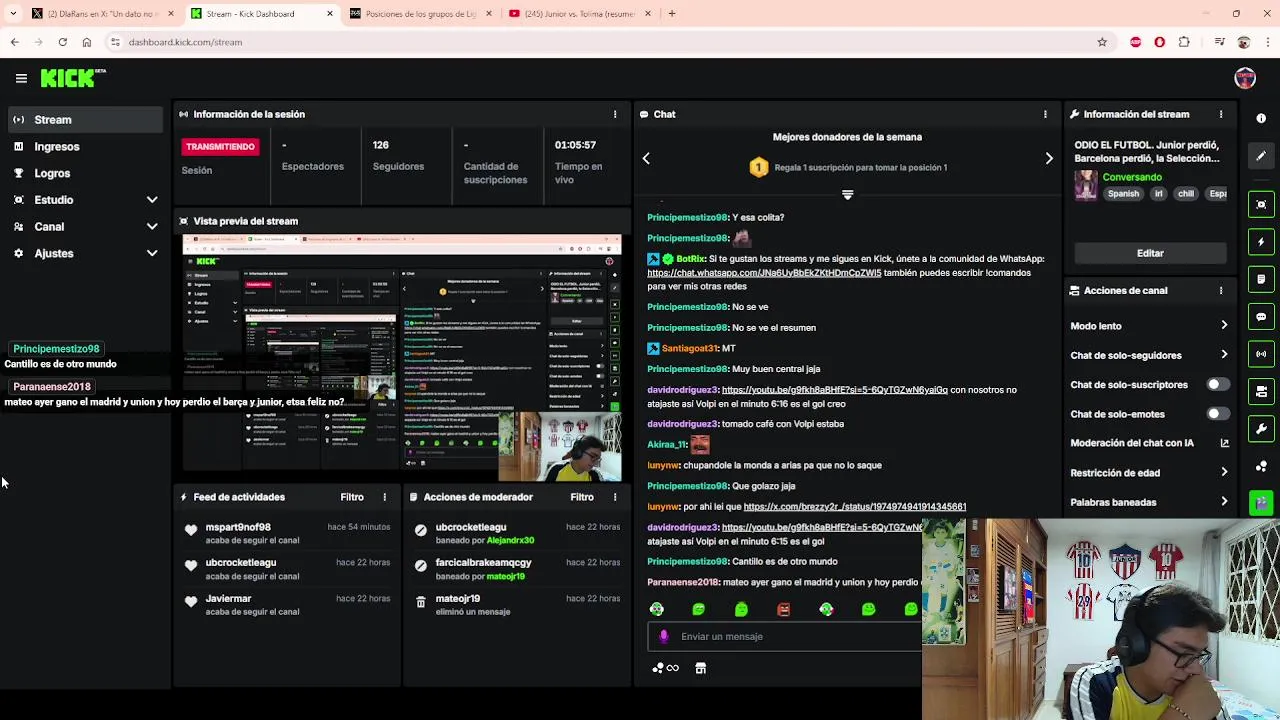The width and height of the screenshot is (1280, 720).
Task: Open Moderación del chat con IA external link
Action: tap(1224, 443)
